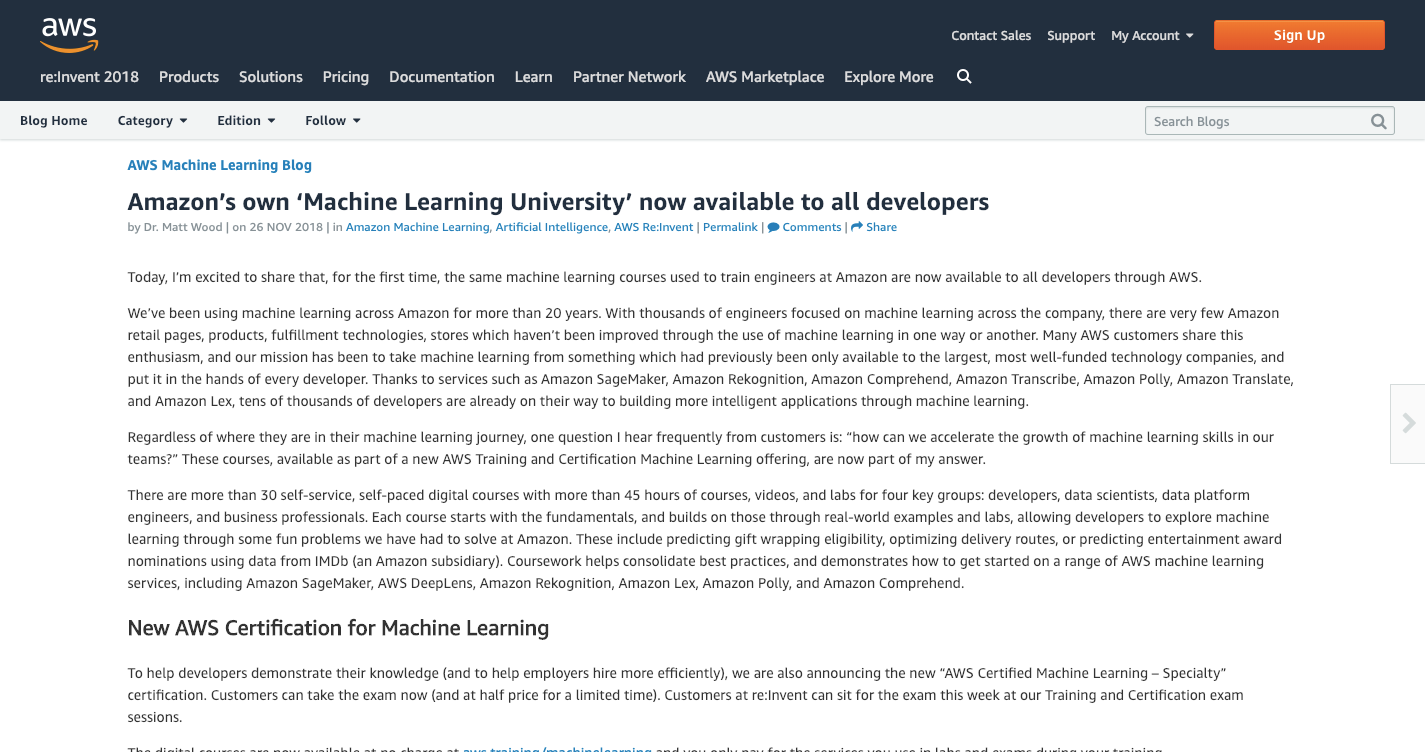Open the Learn menu item
1425x752 pixels.
click(534, 77)
